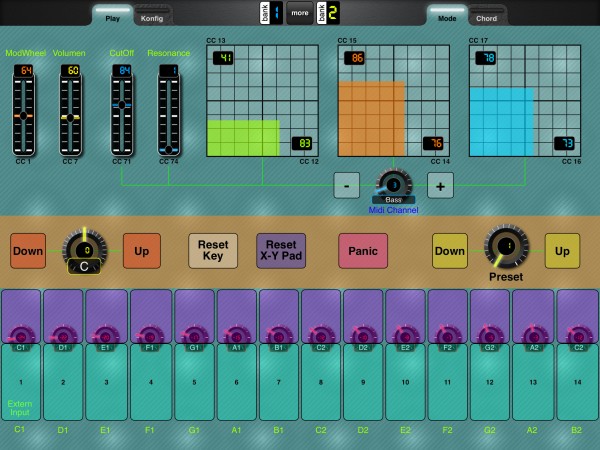Click the purple knob above pad 14
600x450 pixels.
pyautogui.click(x=578, y=336)
